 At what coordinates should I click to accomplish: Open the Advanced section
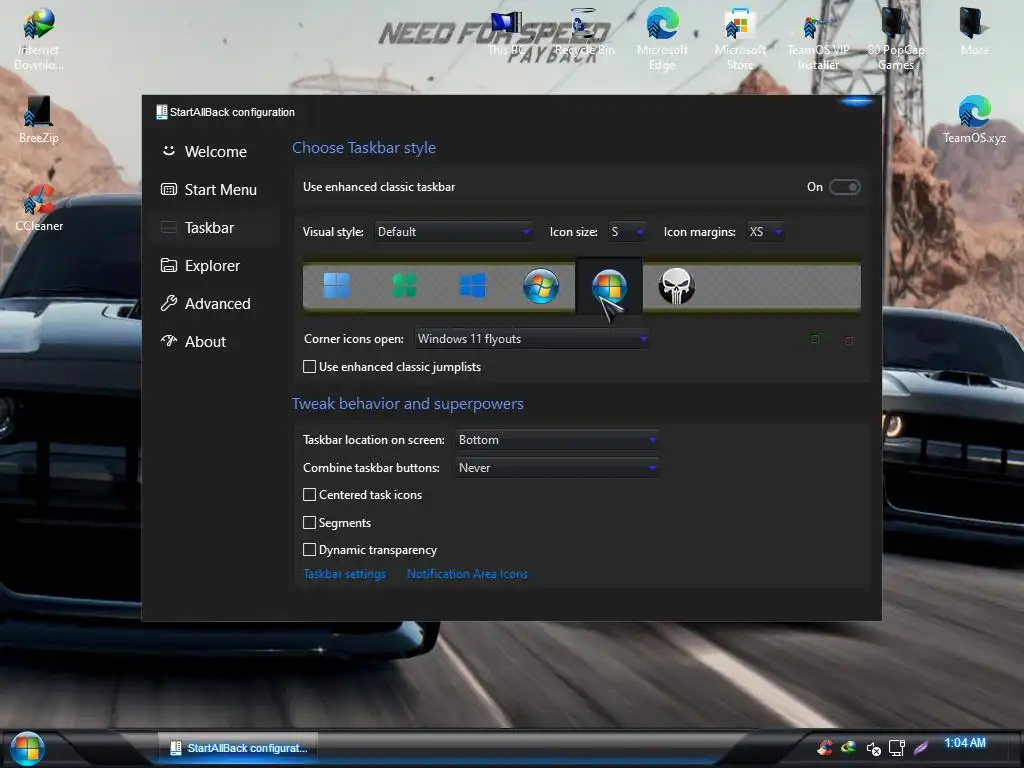tap(216, 304)
